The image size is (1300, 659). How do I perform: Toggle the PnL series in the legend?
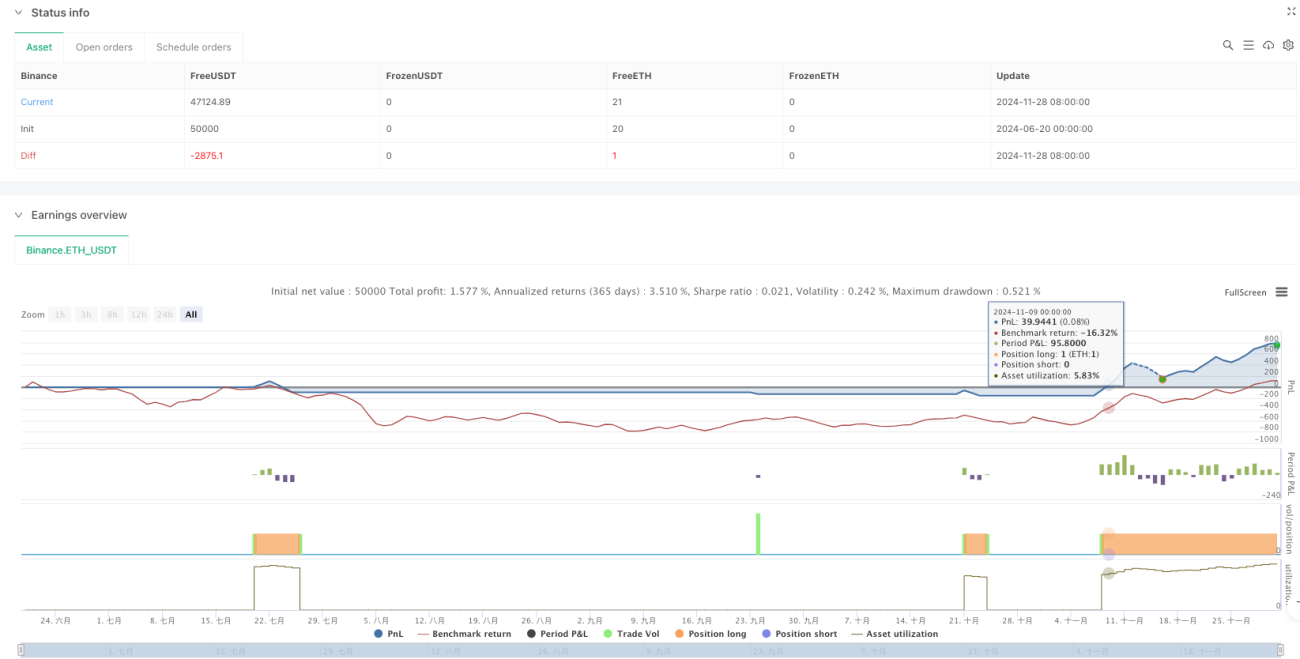click(x=390, y=633)
